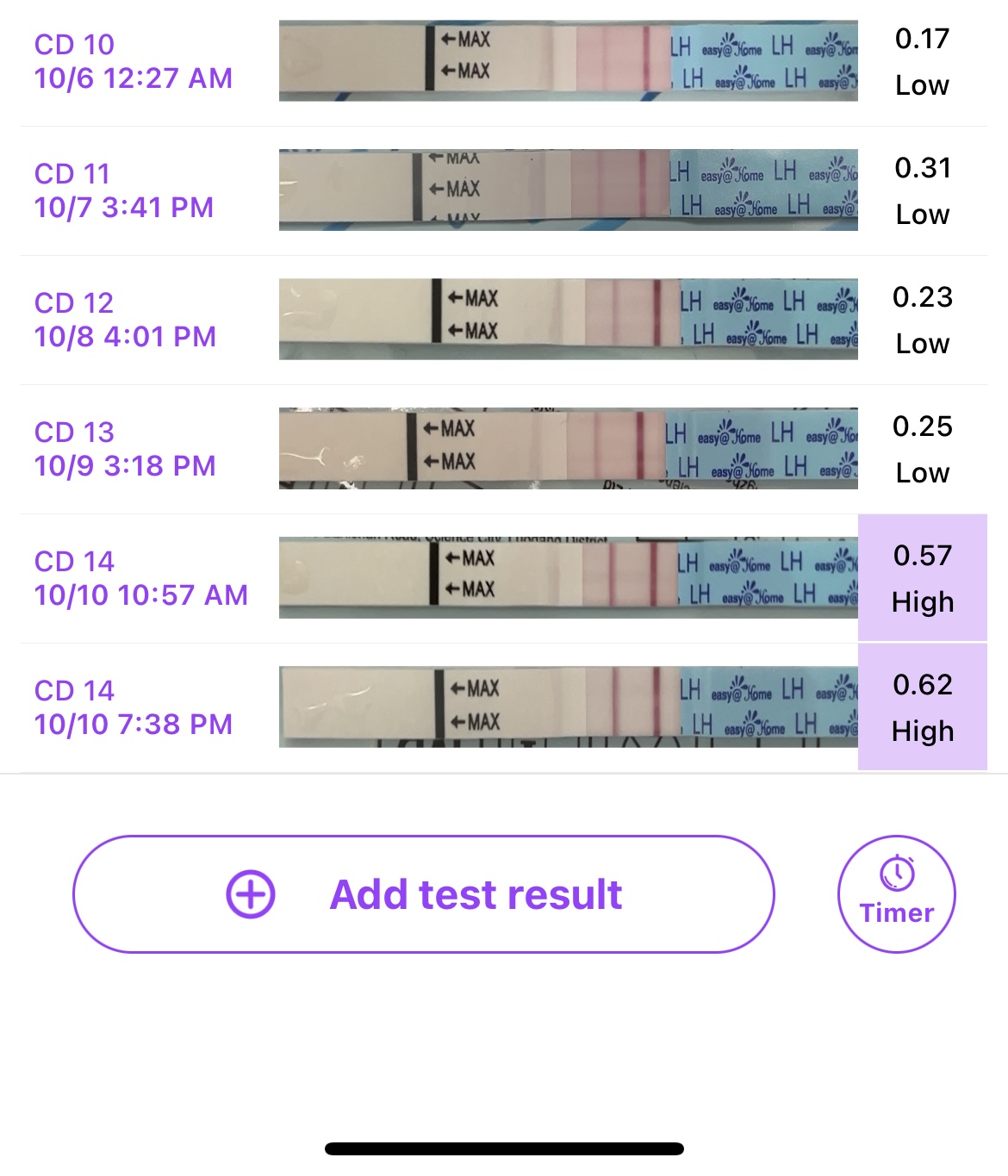Screen dimensions: 1008x1176
Task: Select the CD 10 10/6 12:27 AM entry
Action: [x=134, y=61]
